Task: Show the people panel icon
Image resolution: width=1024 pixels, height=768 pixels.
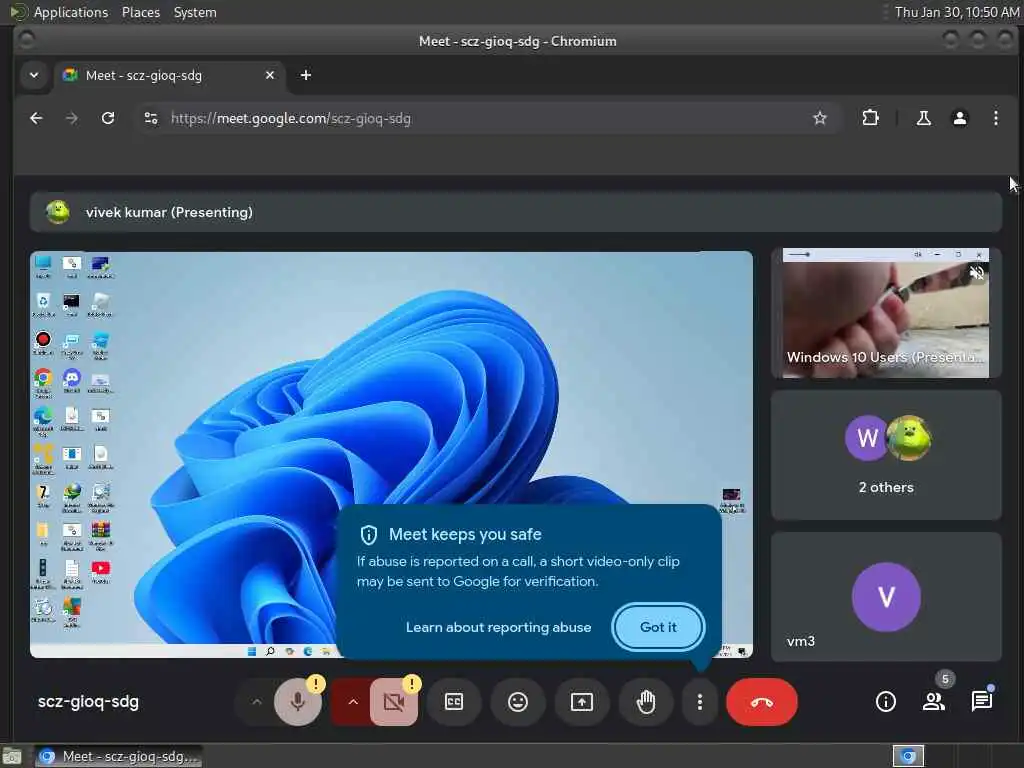Action: pyautogui.click(x=934, y=702)
